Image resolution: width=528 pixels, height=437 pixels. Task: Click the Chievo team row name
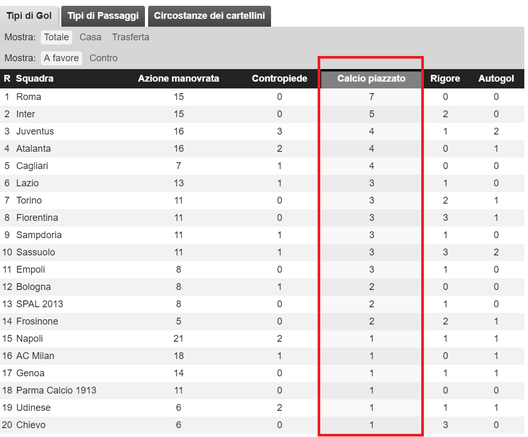coord(31,425)
